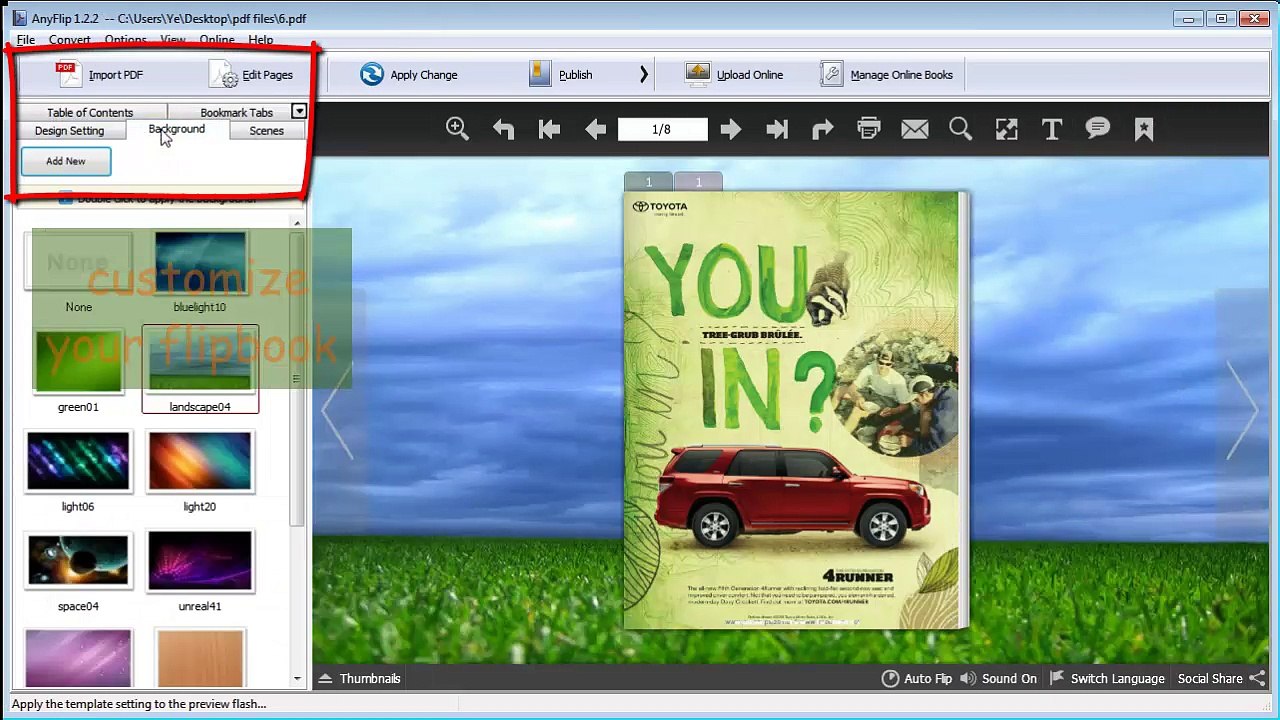1280x720 pixels.
Task: Click the Import PDF button
Action: pos(100,75)
